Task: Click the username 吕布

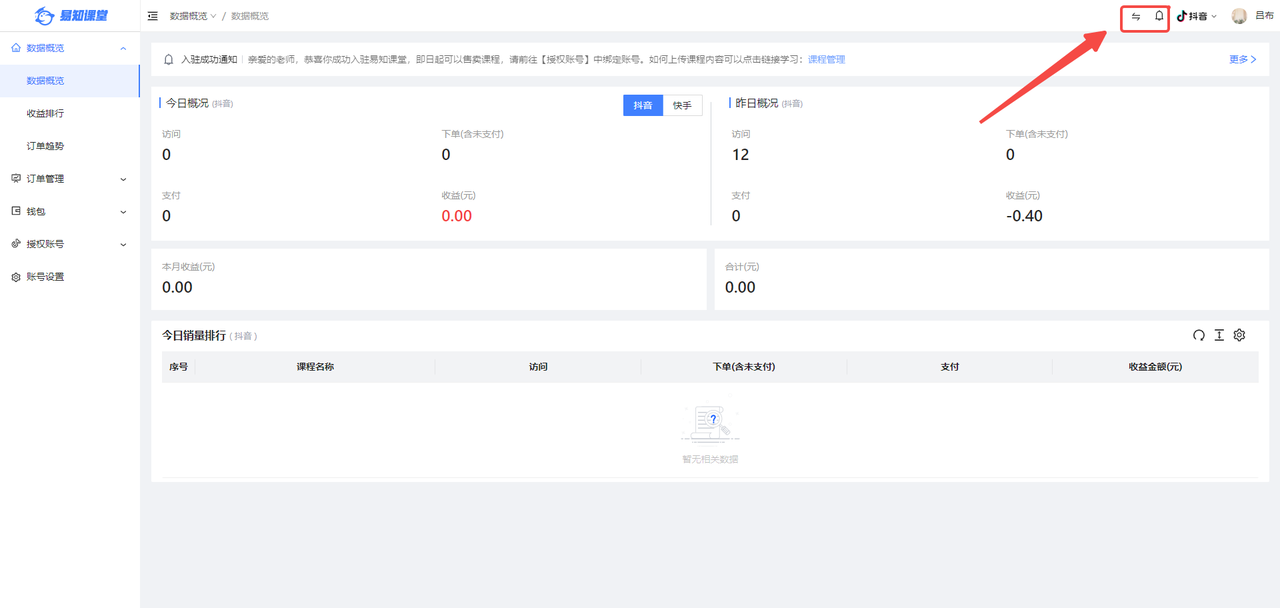Action: click(1264, 16)
